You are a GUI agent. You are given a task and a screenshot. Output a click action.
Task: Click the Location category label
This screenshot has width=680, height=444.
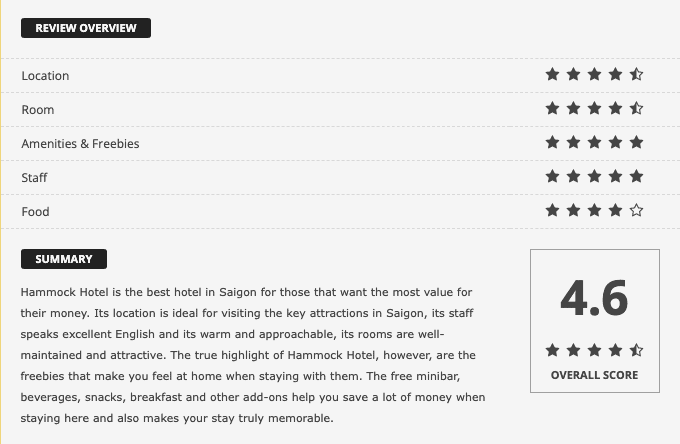[45, 75]
